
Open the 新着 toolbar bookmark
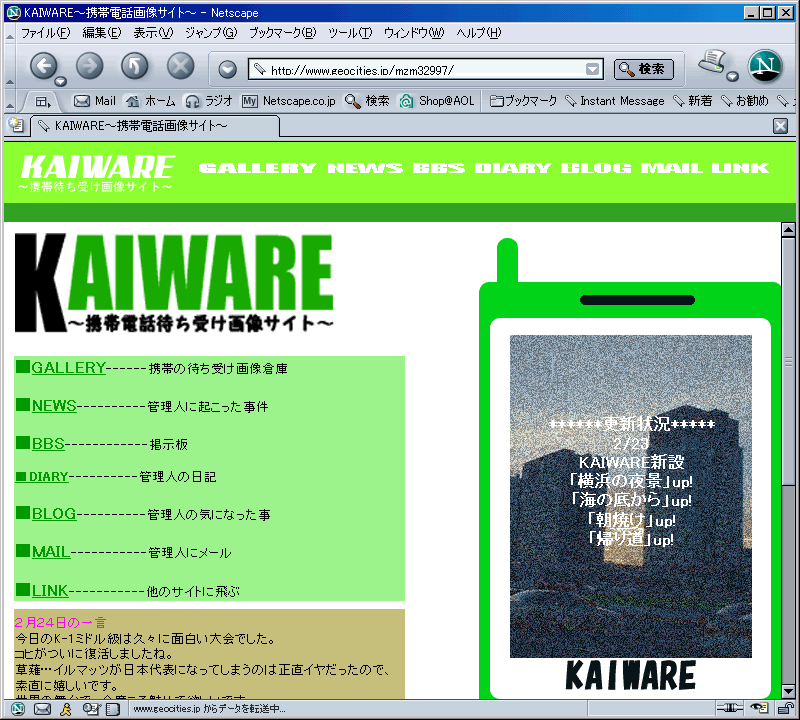(x=692, y=101)
